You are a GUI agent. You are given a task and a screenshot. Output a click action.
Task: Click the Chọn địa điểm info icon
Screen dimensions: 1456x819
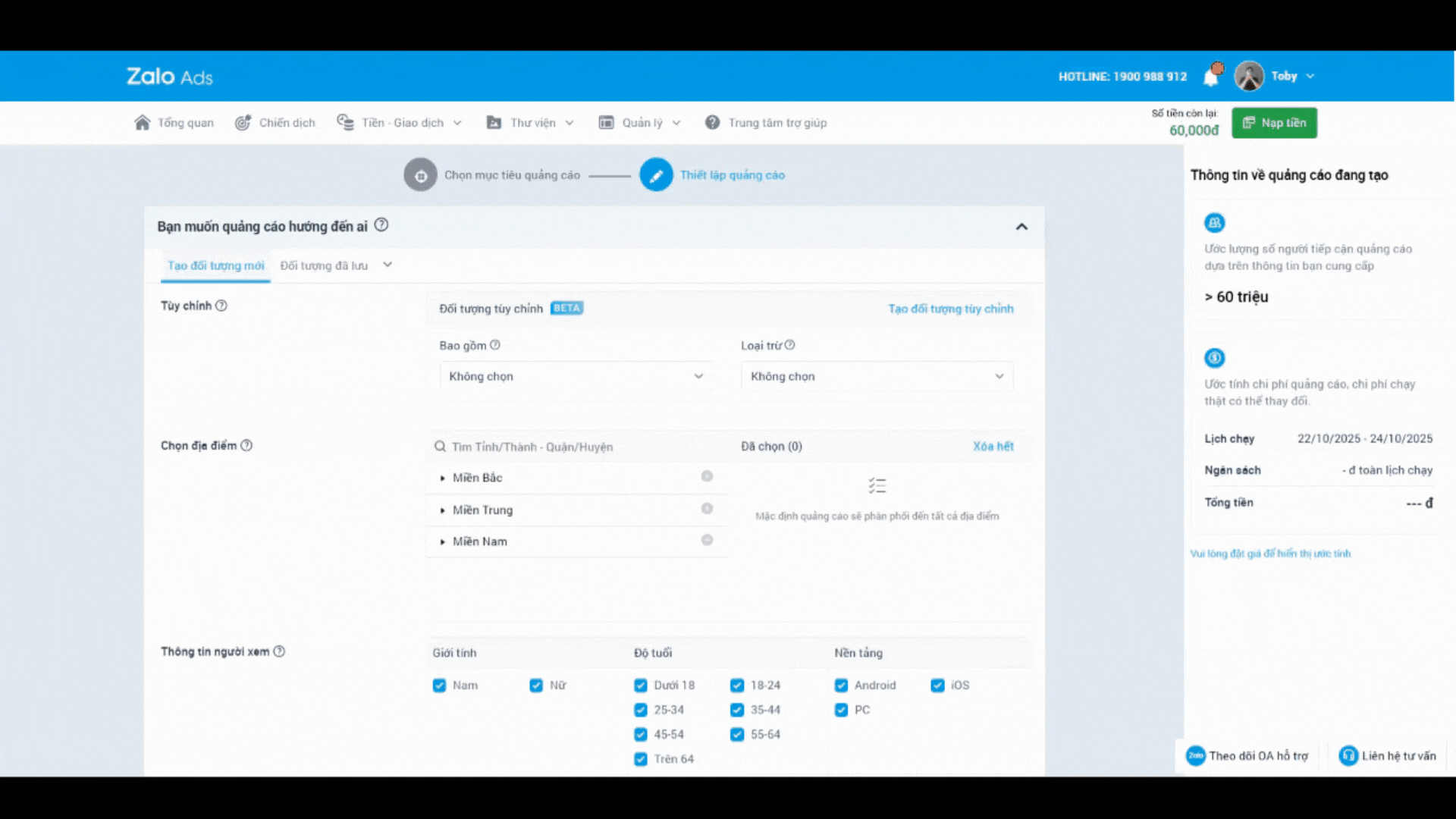tap(246, 446)
